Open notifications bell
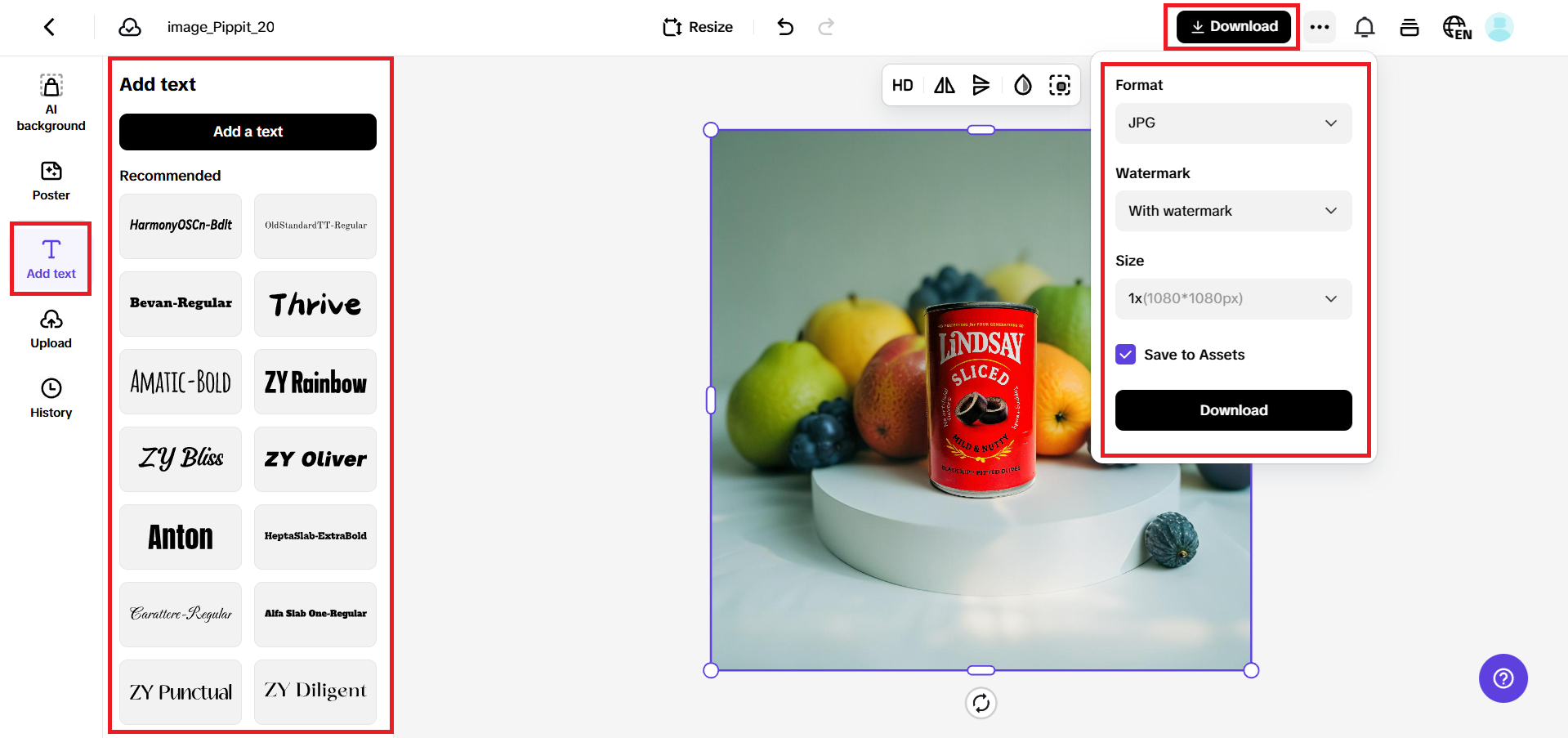Image resolution: width=1568 pixels, height=738 pixels. [x=1365, y=27]
